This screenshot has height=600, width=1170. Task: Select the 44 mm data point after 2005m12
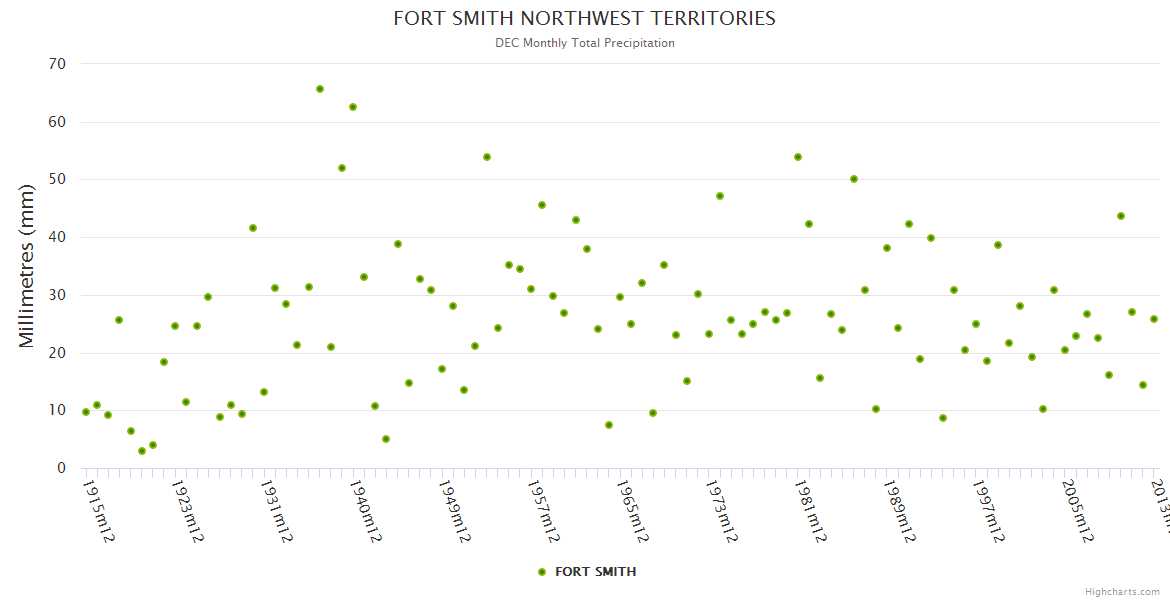tap(1121, 216)
